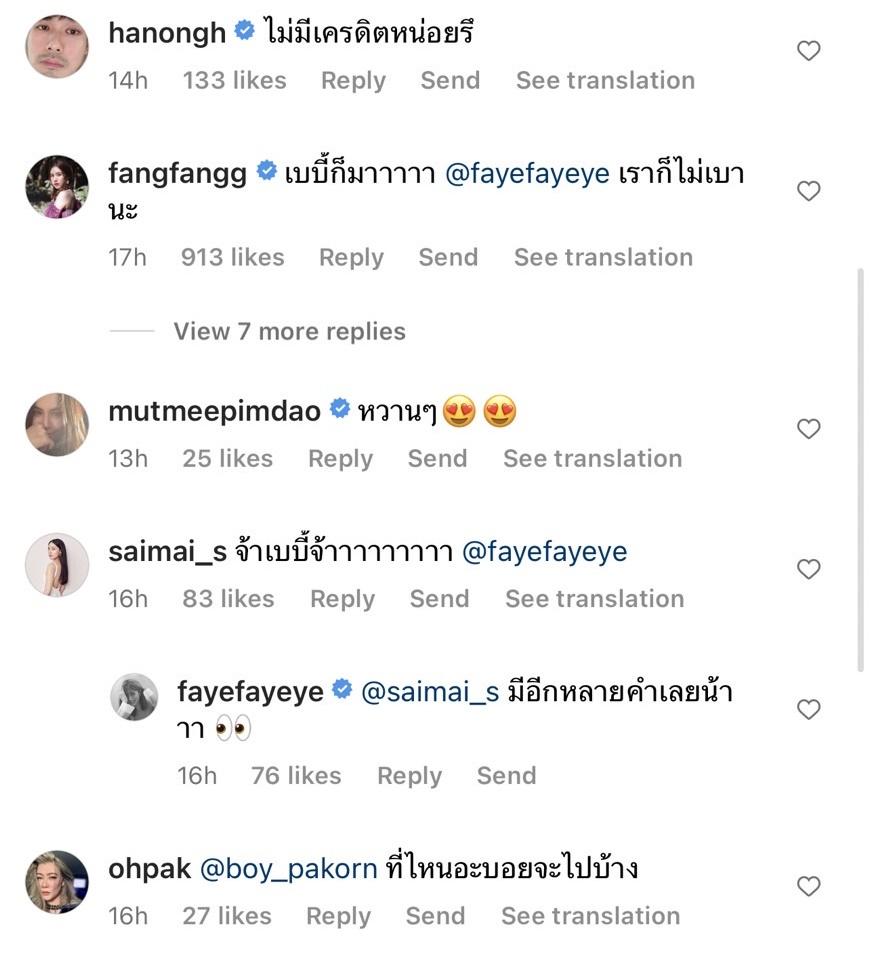Click the comments scrollbar
Image resolution: width=870 pixels, height=963 pixels.
861,470
